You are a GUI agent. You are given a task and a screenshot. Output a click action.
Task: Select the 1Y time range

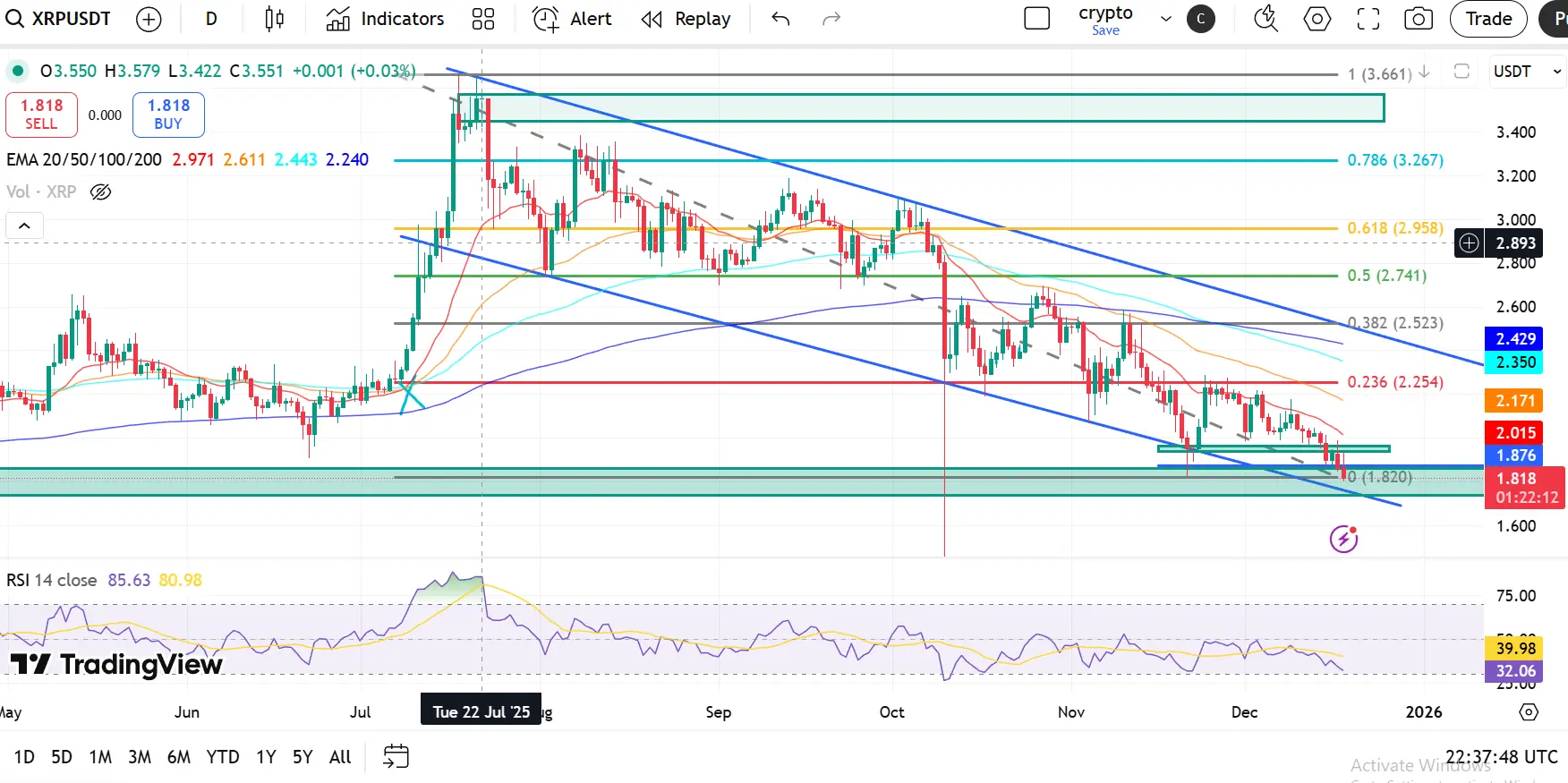tap(266, 757)
